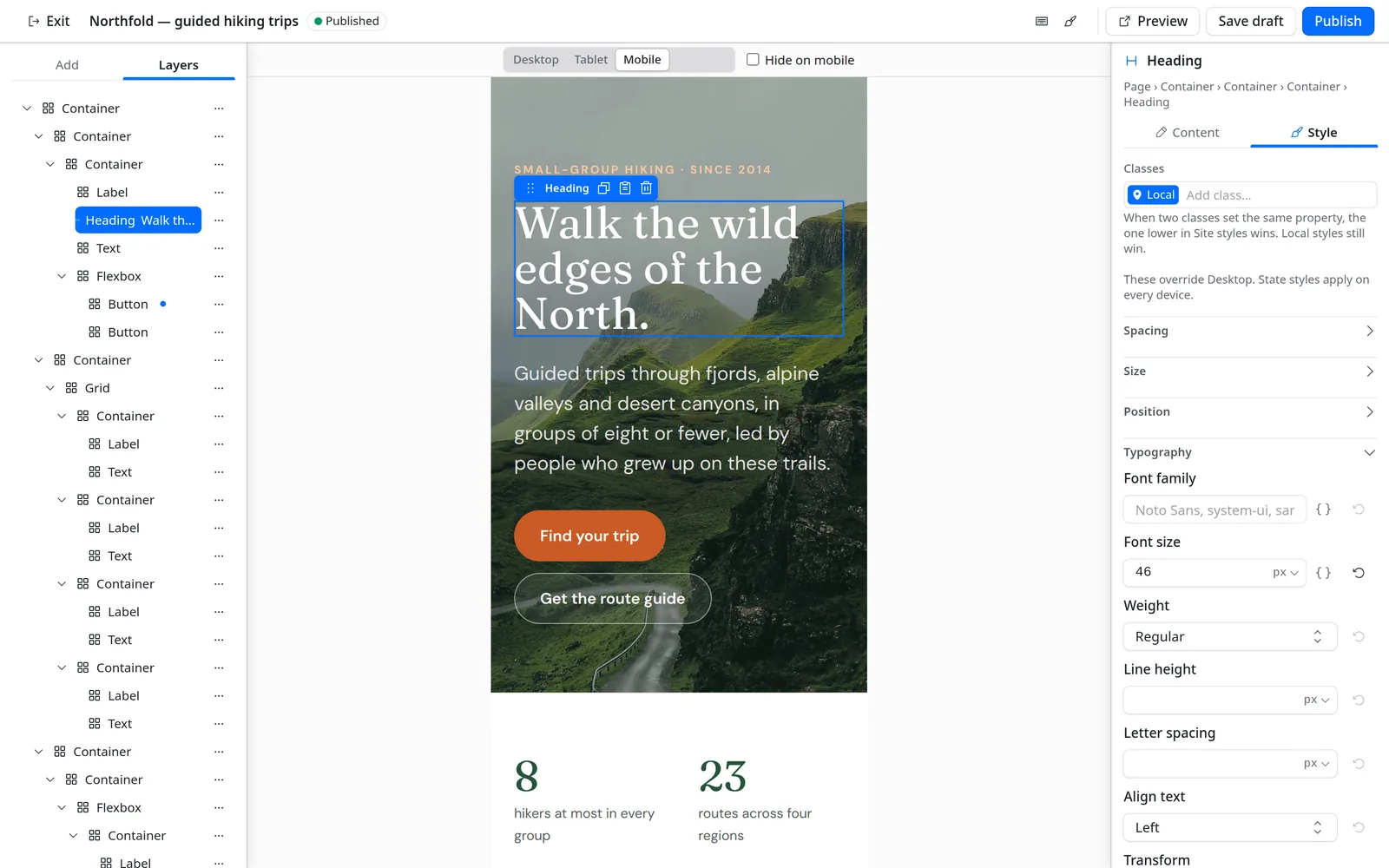1389x868 pixels.
Task: Grab the Heading drag handle dots
Action: pos(530,188)
